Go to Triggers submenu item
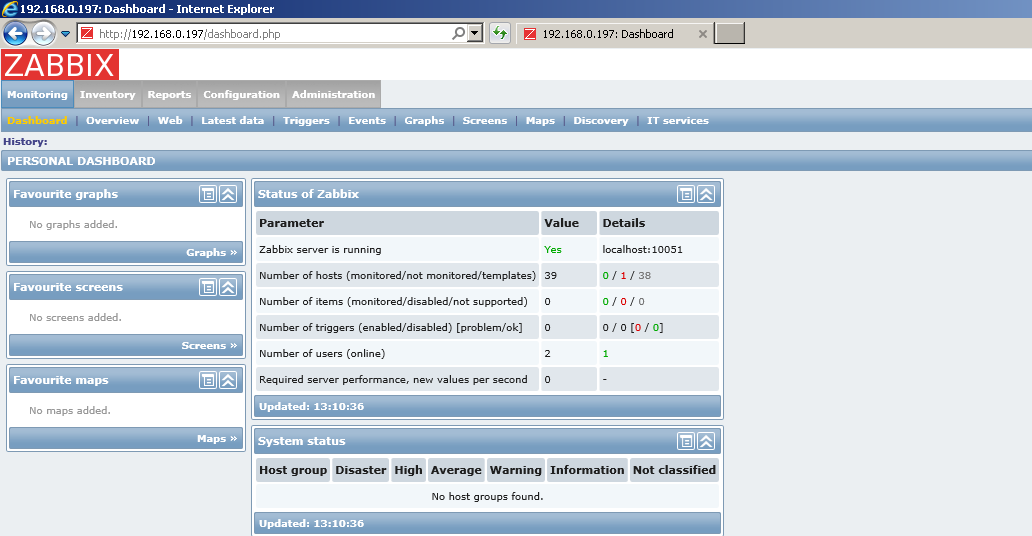The width and height of the screenshot is (1032, 536). [x=306, y=121]
